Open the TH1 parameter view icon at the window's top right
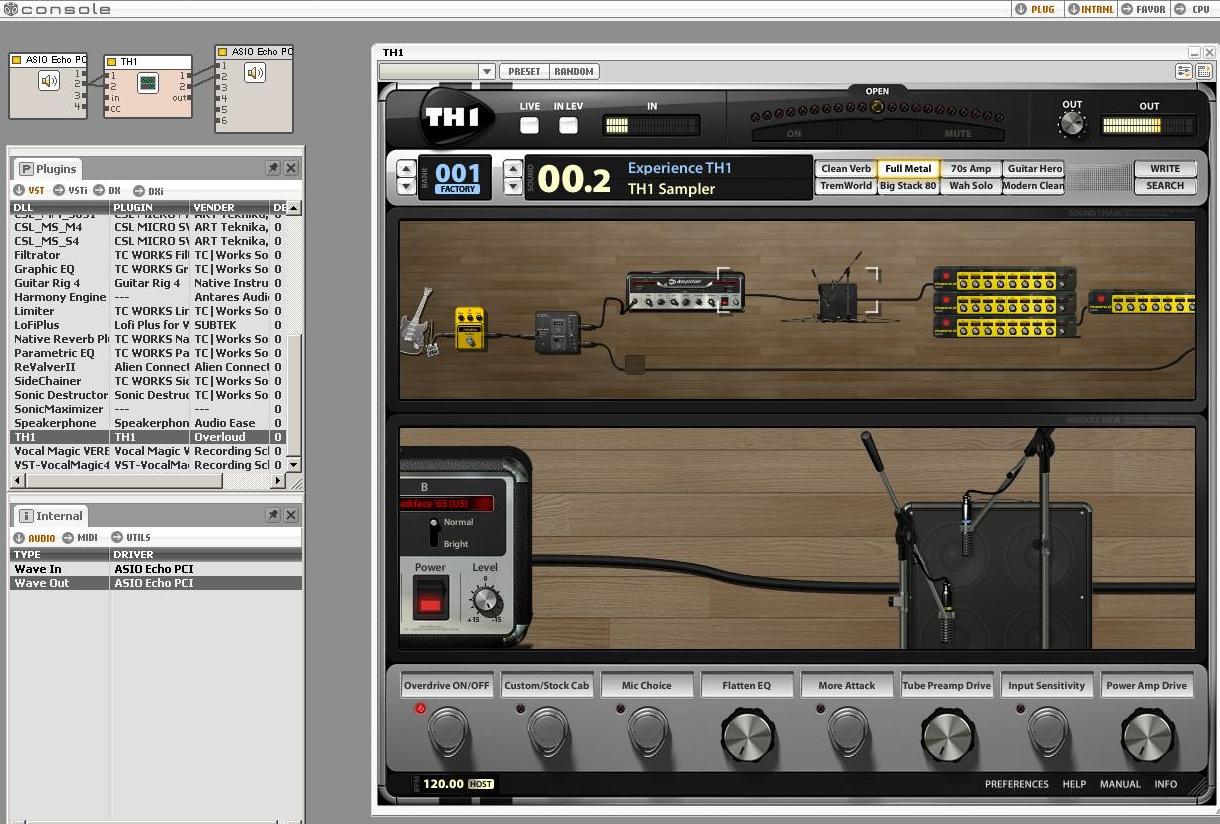1220x824 pixels. (x=1184, y=71)
